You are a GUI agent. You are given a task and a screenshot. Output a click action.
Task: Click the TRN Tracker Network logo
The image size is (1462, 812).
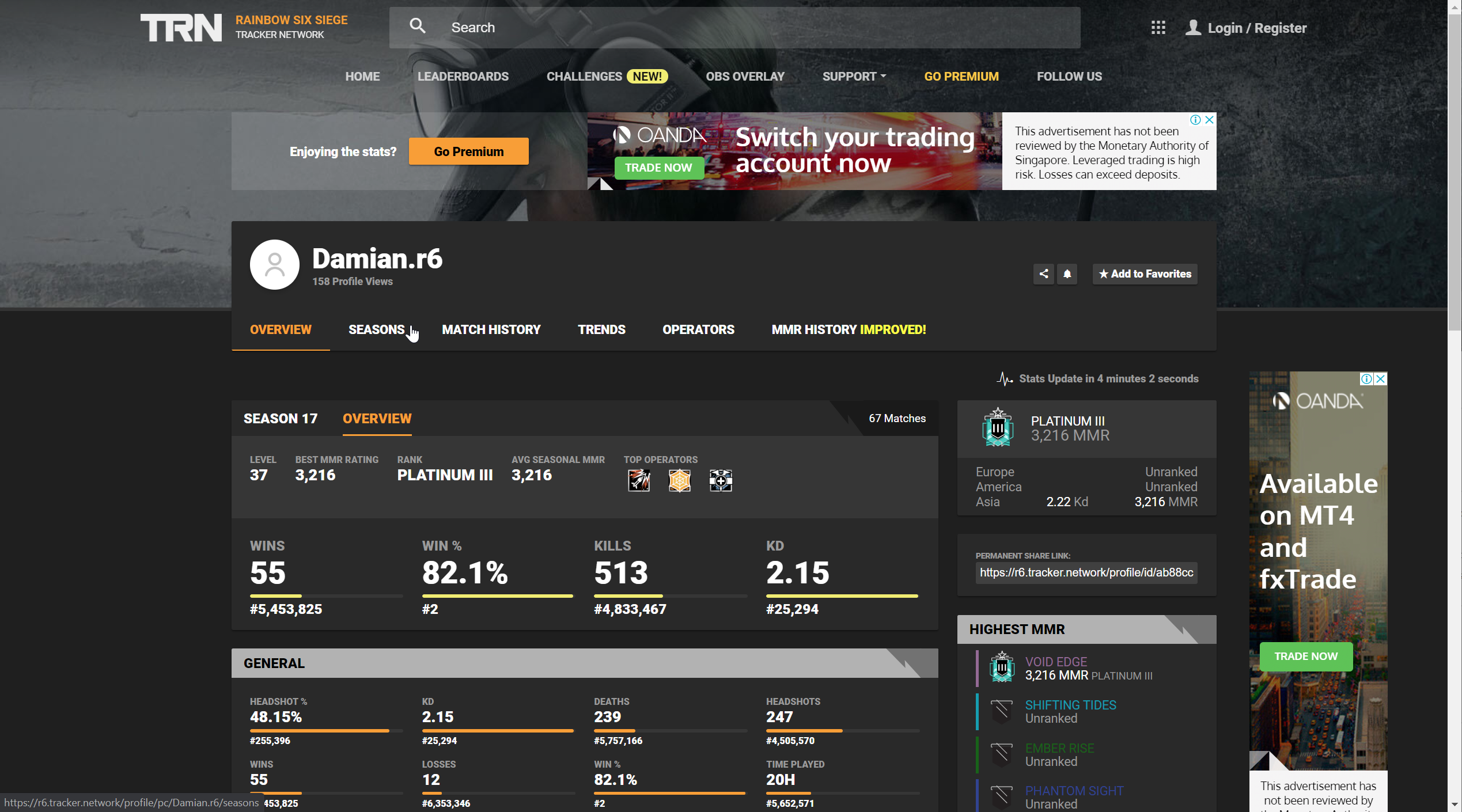[x=181, y=28]
